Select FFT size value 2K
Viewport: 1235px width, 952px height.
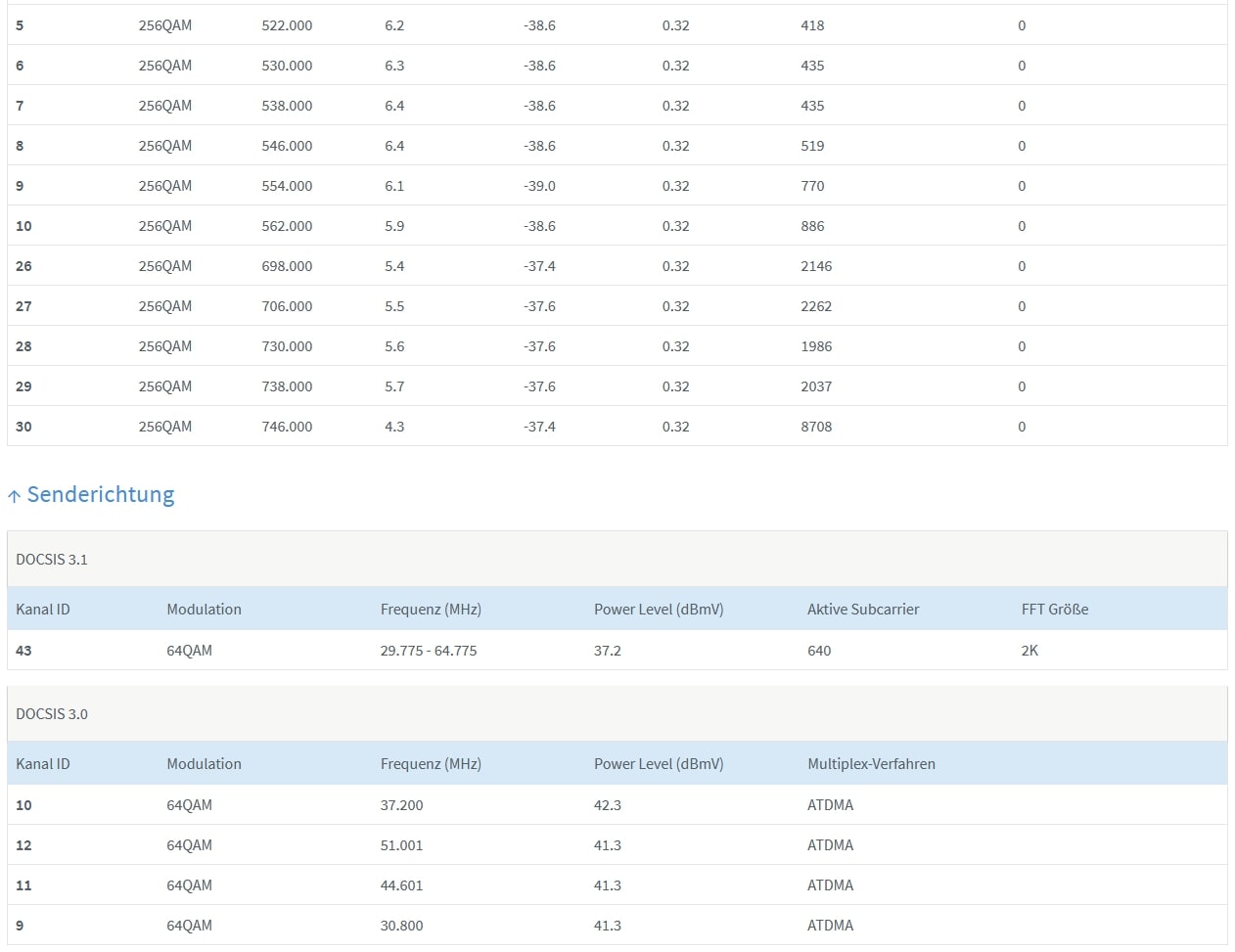(x=1029, y=651)
